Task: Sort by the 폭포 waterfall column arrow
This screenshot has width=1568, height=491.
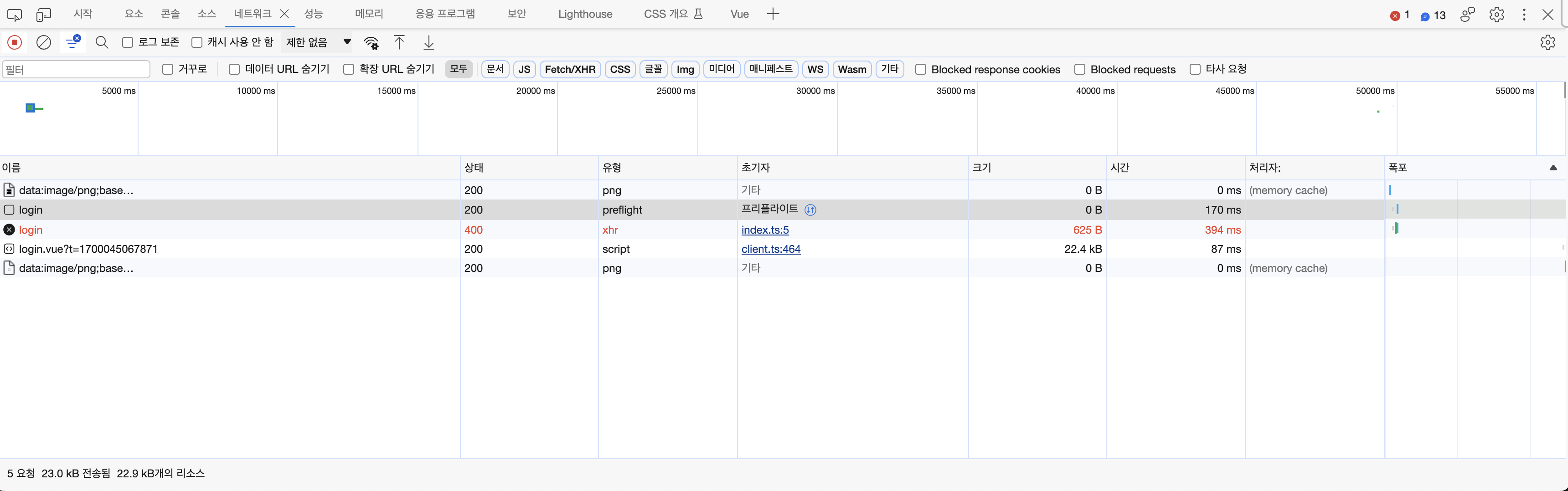Action: (x=1553, y=168)
